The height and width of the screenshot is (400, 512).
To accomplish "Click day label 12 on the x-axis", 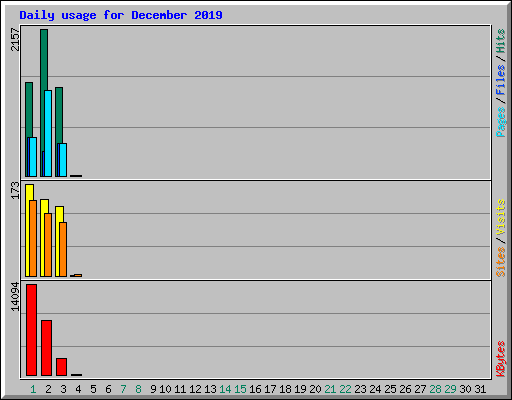I will [x=195, y=389].
